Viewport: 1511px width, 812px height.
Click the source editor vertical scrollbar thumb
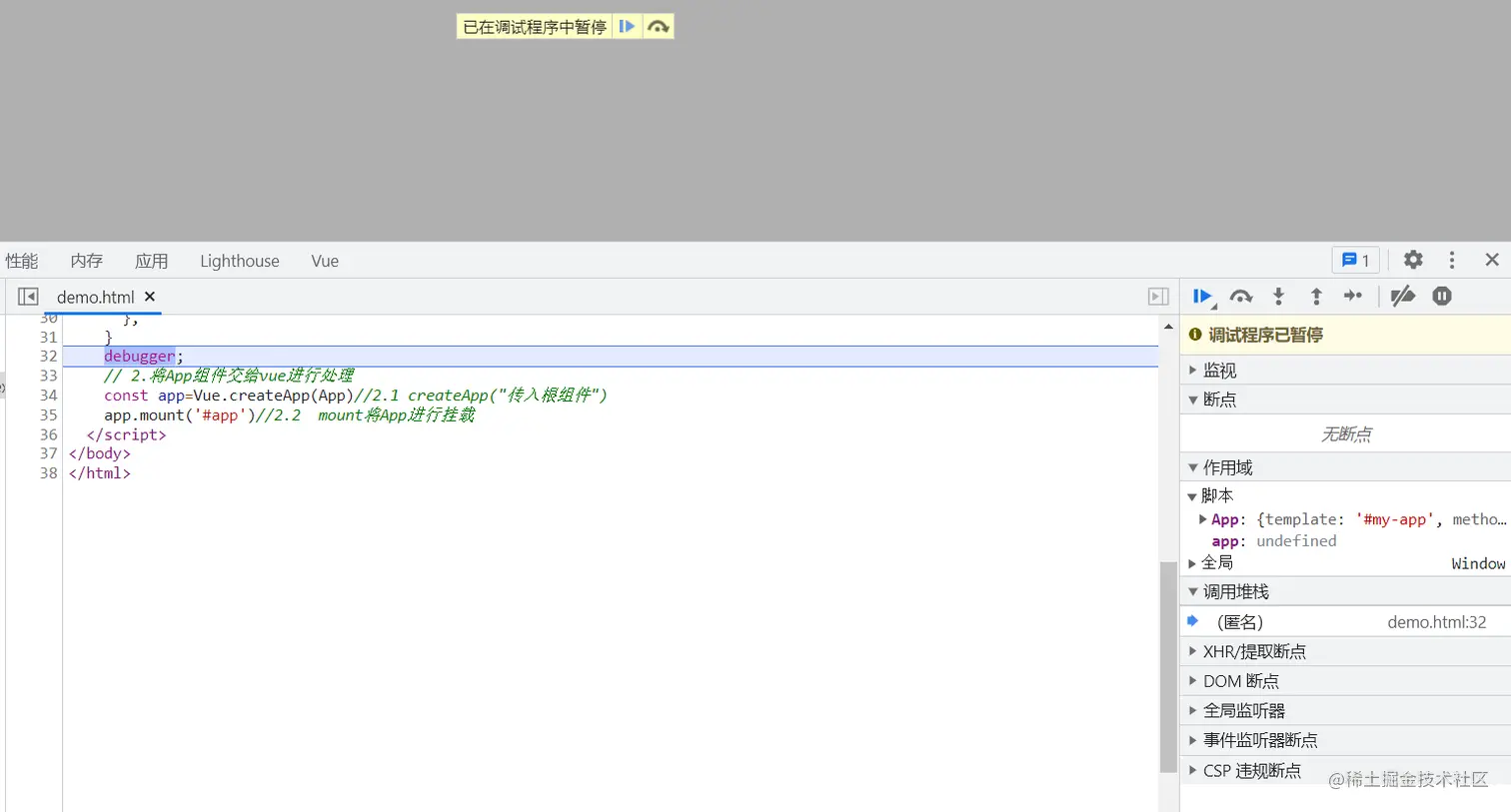(x=1168, y=667)
